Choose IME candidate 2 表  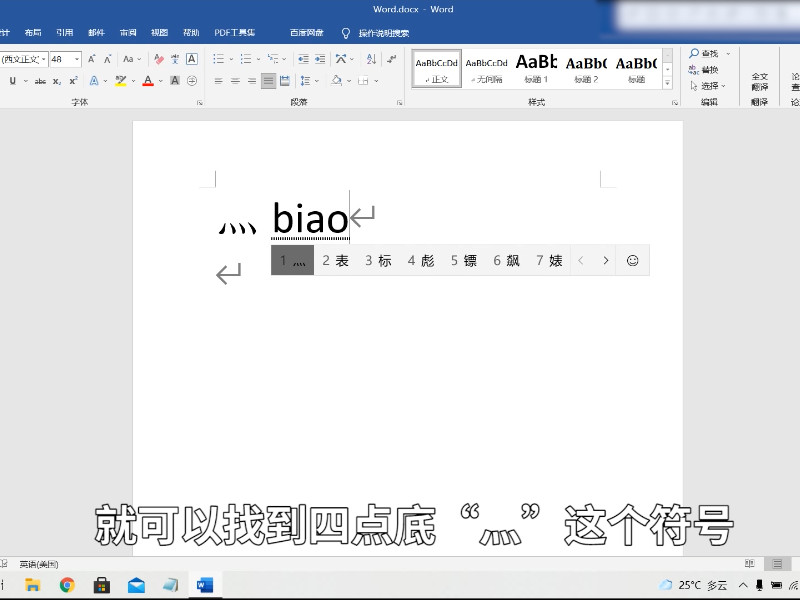coord(335,260)
